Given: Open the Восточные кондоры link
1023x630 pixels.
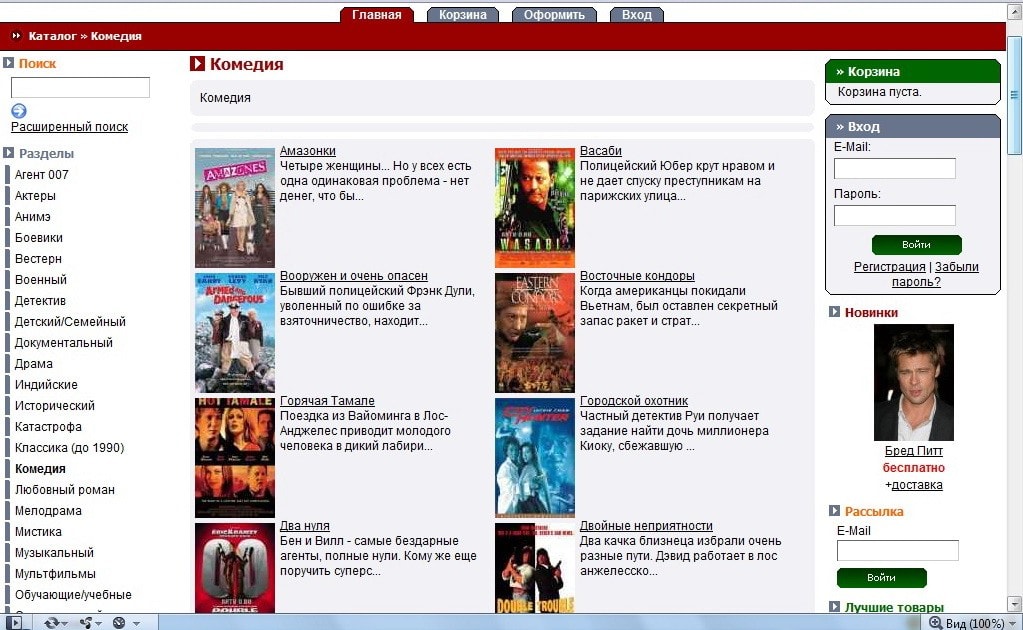Looking at the screenshot, I should pos(637,276).
